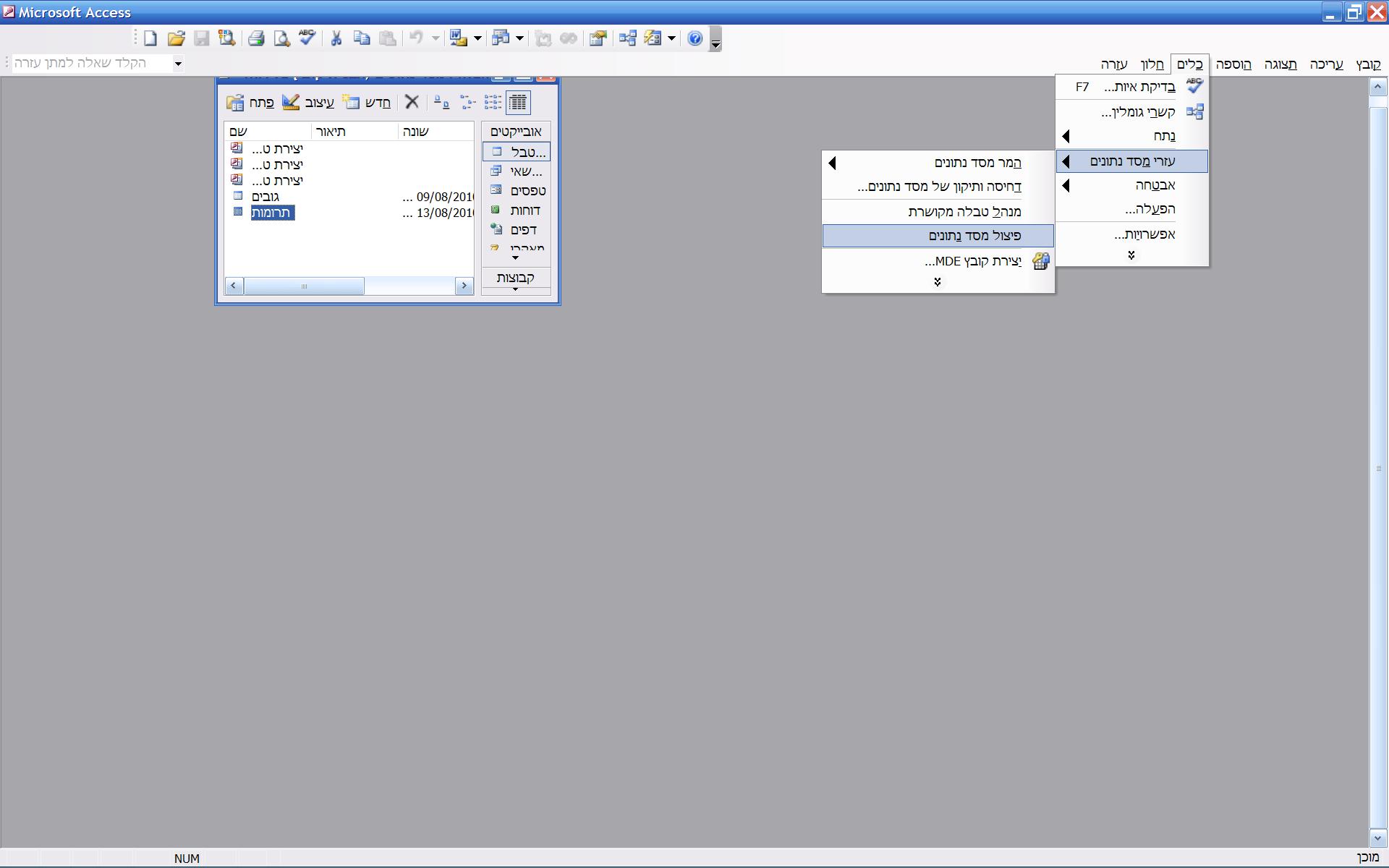The width and height of the screenshot is (1389, 868).
Task: Switch database window to List view
Action: coord(493,103)
